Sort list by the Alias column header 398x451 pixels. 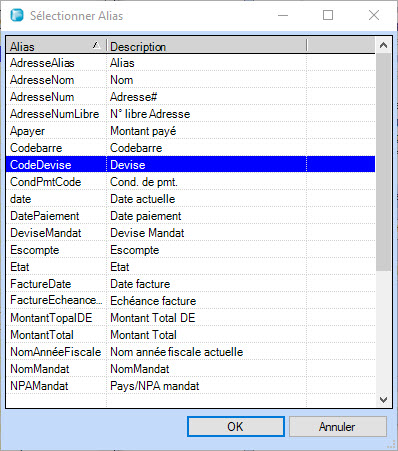(56, 46)
